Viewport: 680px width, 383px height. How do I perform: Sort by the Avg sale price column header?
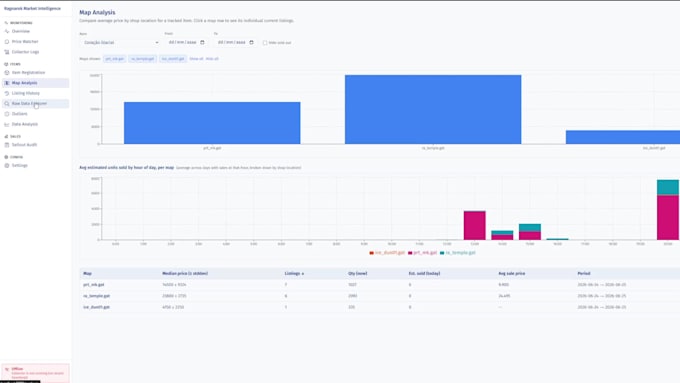point(512,274)
